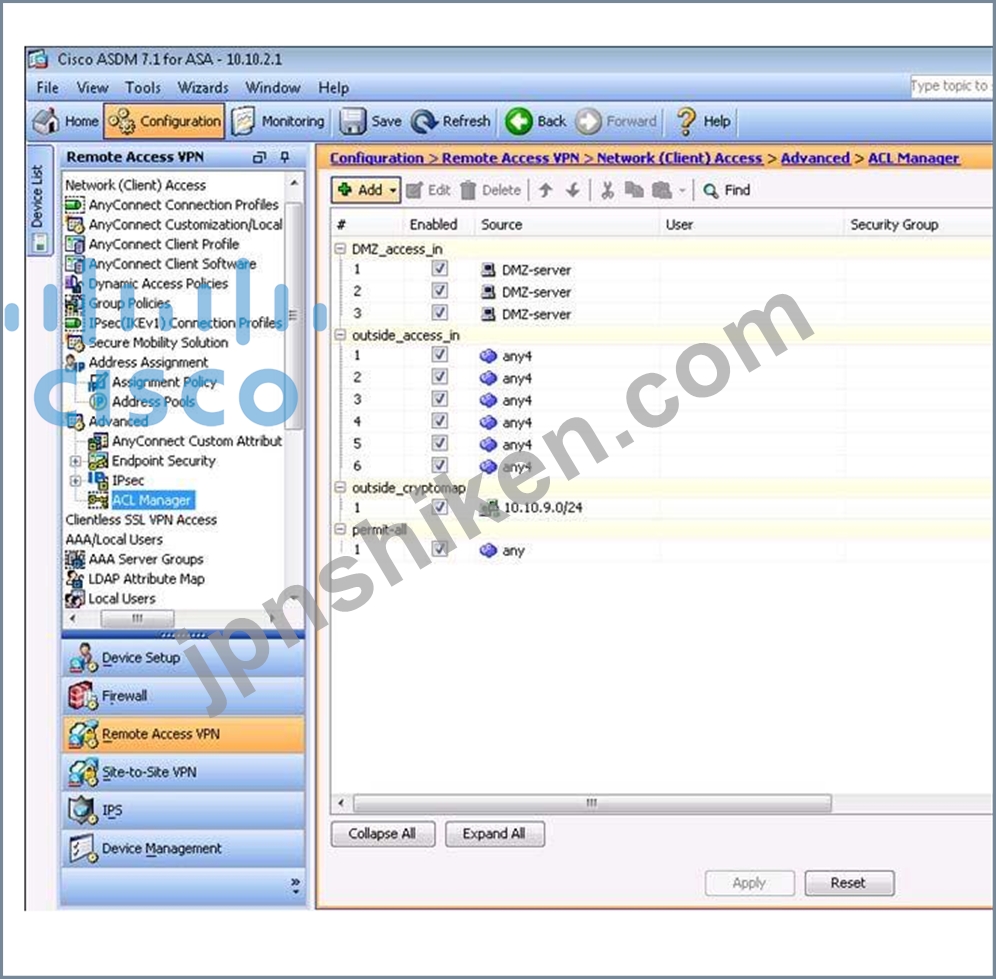Toggle Enabled checkbox for DMZ_access_in rule 1
Viewport: 996px width, 979px height.
tap(439, 269)
